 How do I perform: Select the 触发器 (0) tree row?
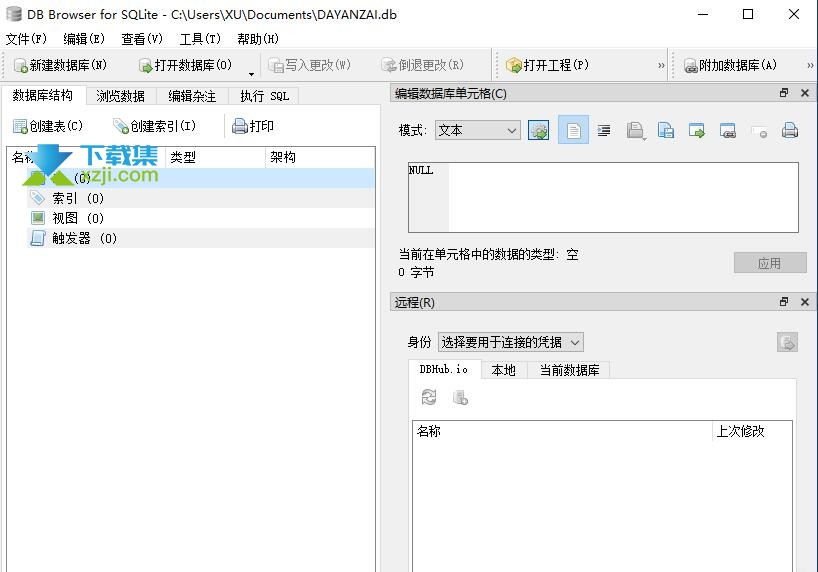201,239
